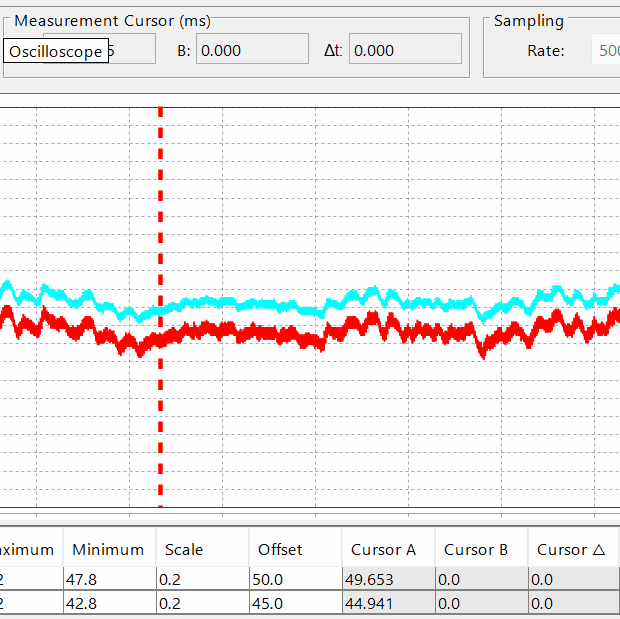
Task: Click the Cursor △ column header
Action: point(573,549)
